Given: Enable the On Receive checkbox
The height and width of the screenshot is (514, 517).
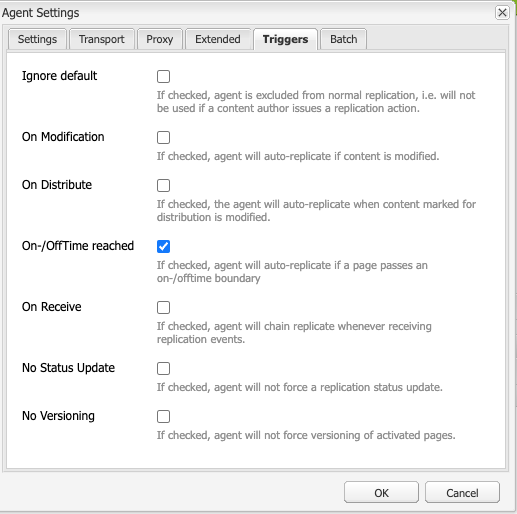Looking at the screenshot, I should click(163, 307).
